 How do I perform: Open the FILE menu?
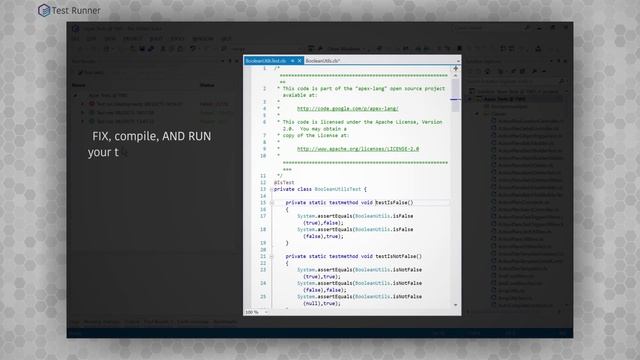click(x=76, y=39)
